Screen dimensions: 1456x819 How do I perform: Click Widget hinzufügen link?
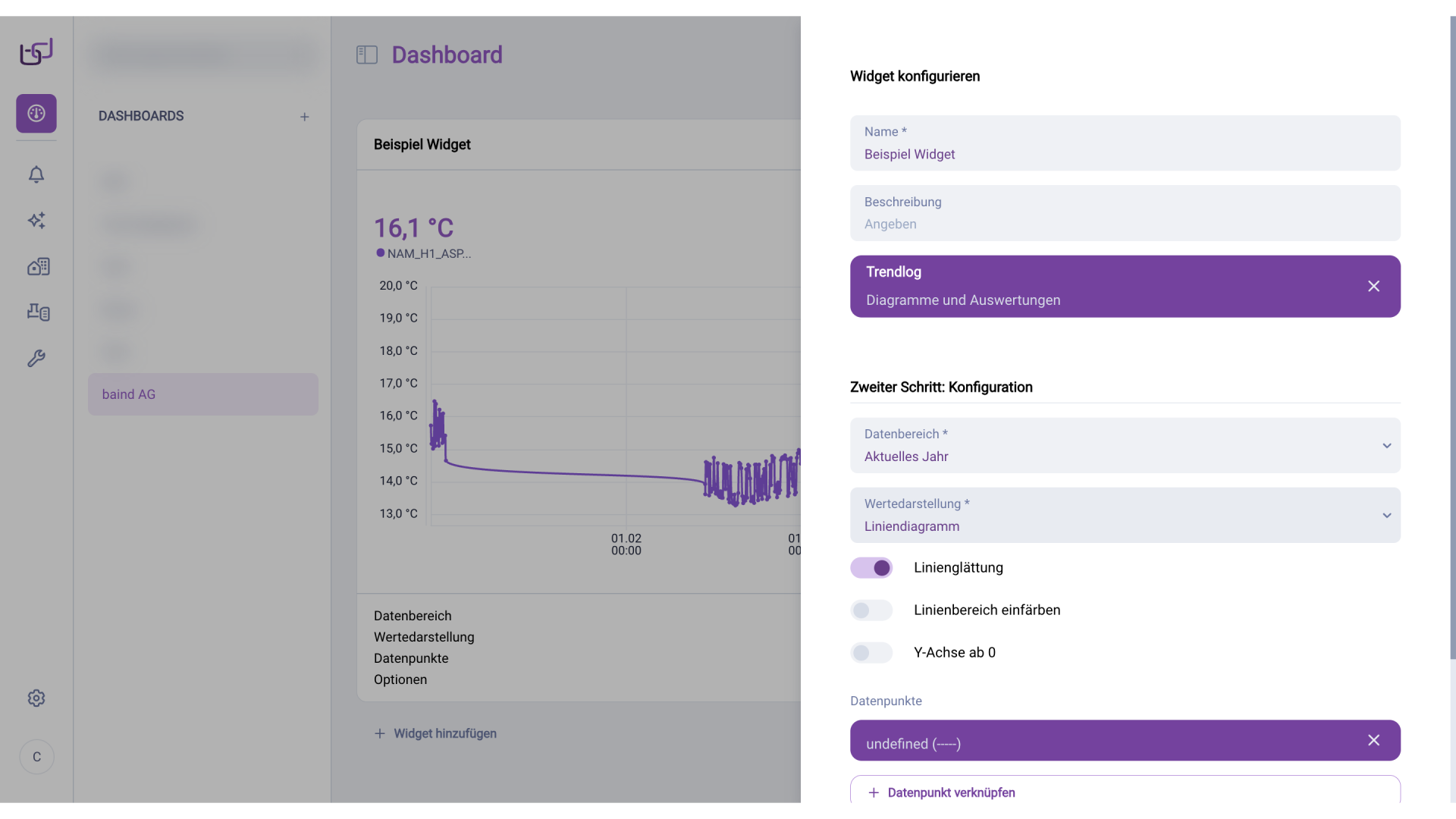pyautogui.click(x=436, y=733)
